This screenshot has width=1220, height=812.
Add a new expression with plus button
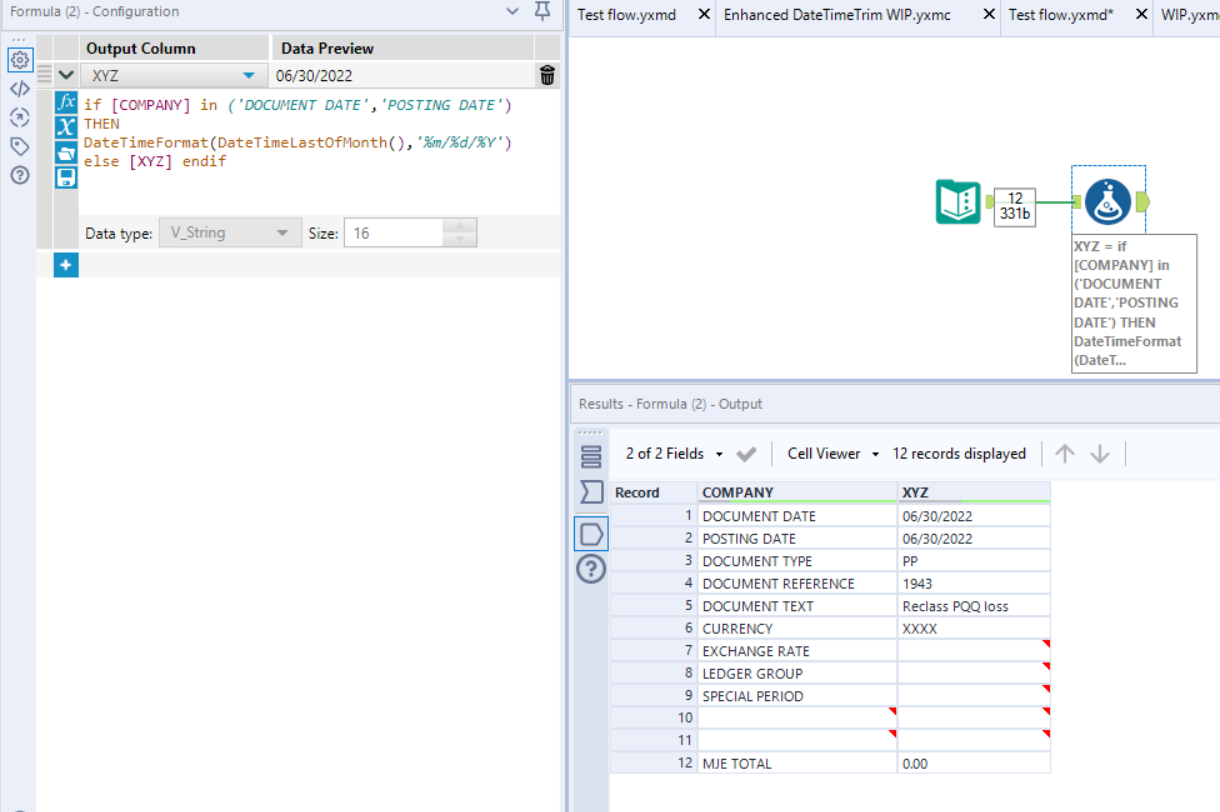(66, 265)
